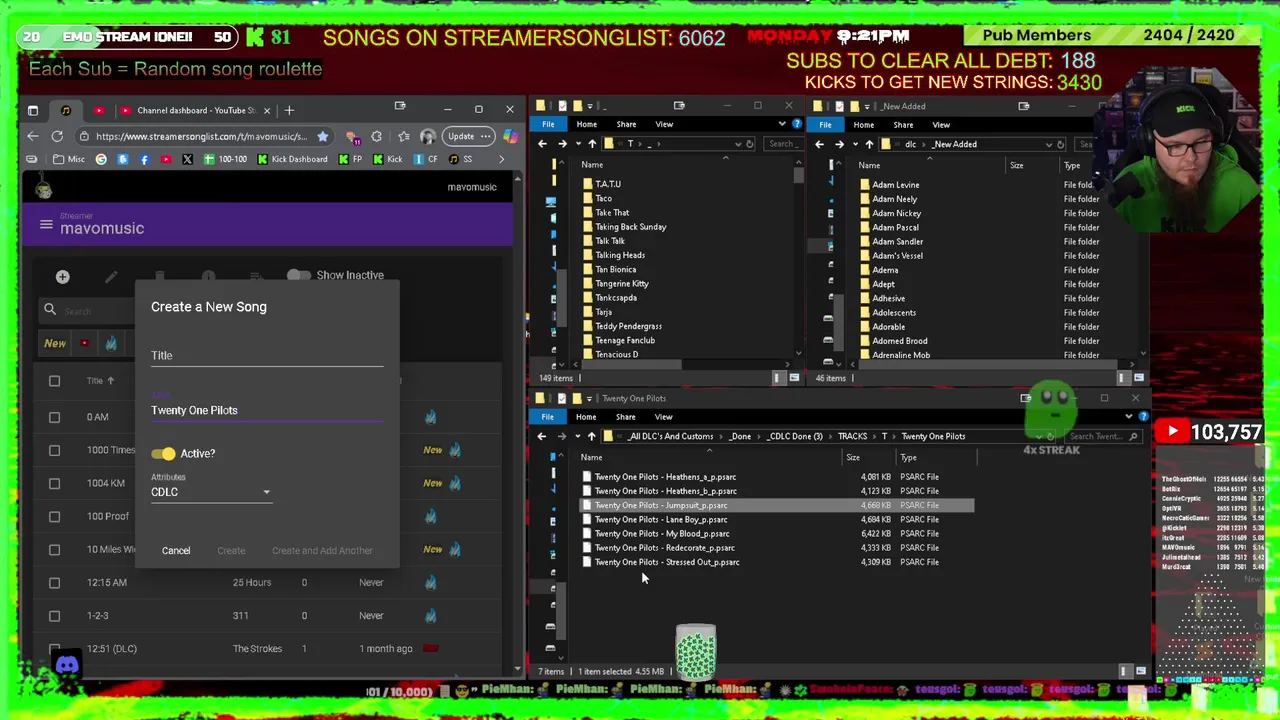Tick the select-all checkbox in song table header
This screenshot has height=720, width=1280.
coord(55,381)
